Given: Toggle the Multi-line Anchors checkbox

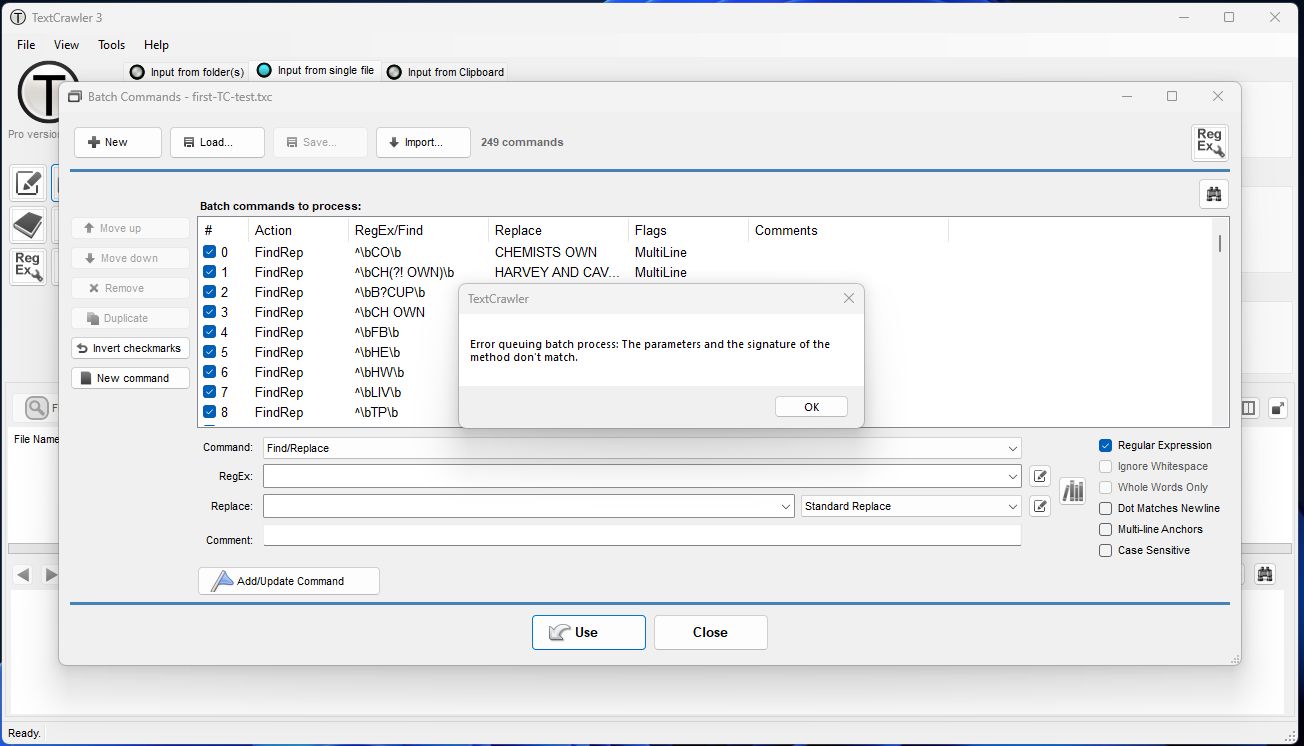Looking at the screenshot, I should point(1105,530).
